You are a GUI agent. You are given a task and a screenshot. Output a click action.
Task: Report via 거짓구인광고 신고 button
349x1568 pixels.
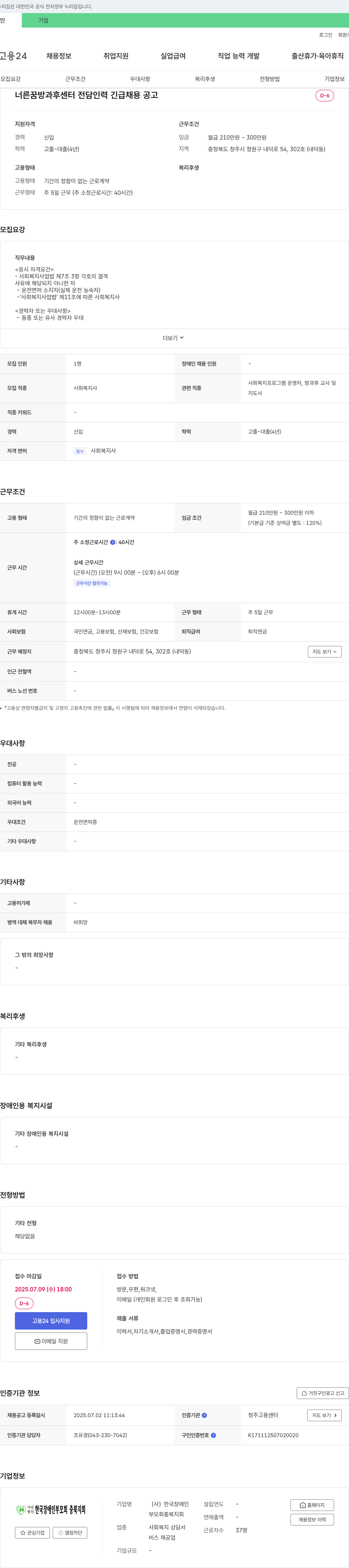tap(322, 1393)
